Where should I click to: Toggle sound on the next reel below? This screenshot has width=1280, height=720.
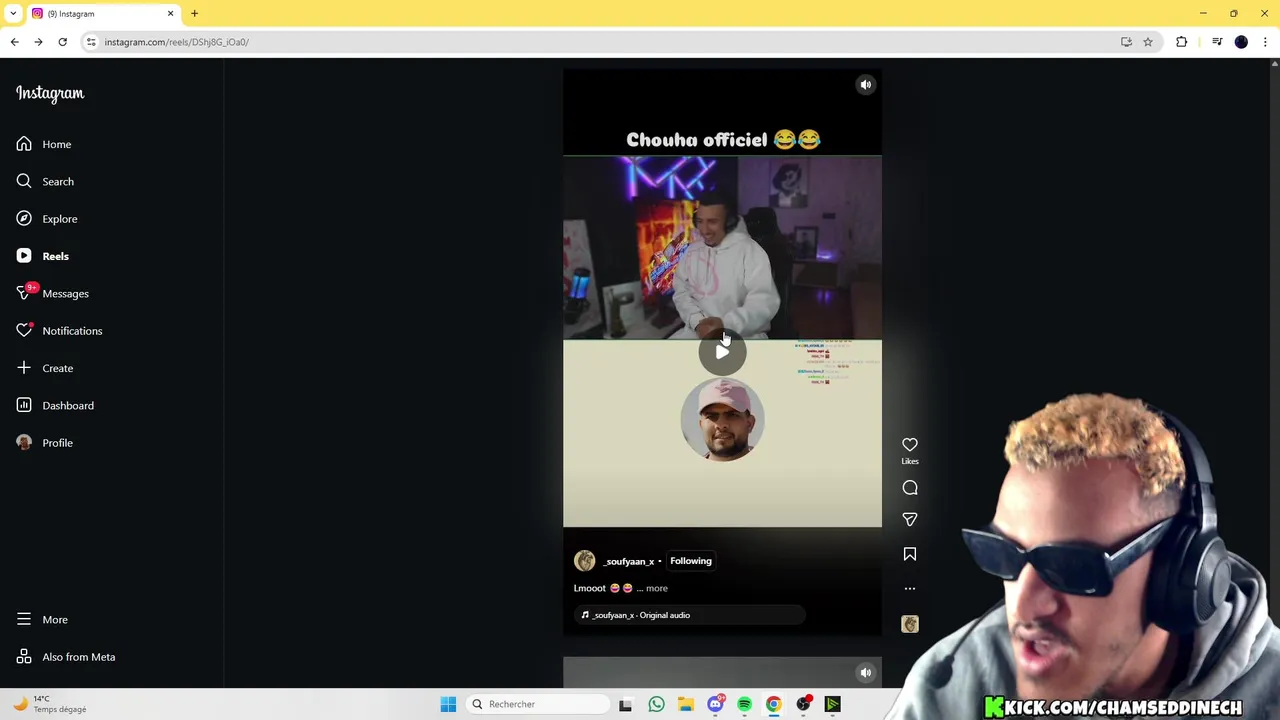pyautogui.click(x=866, y=672)
